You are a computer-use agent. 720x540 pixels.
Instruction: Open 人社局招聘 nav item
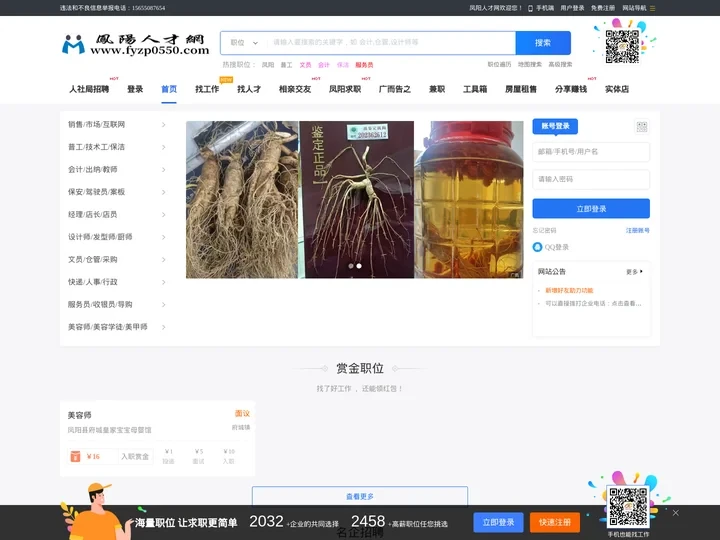click(x=89, y=89)
